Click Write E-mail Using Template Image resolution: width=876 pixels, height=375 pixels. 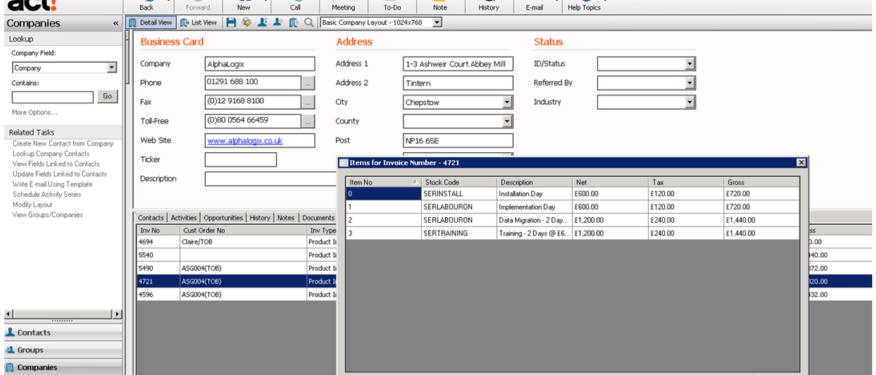point(53,184)
